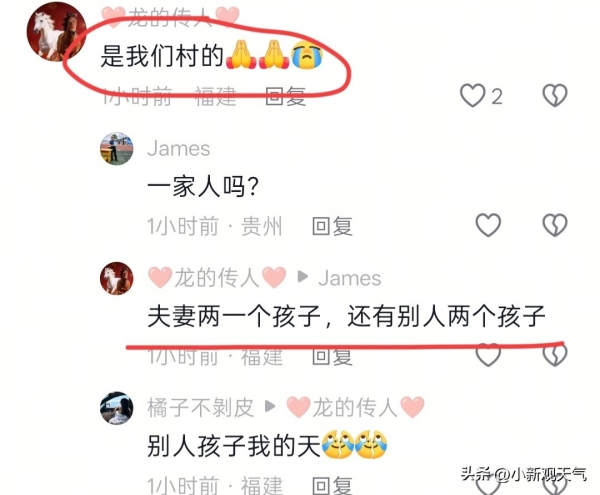Open the James username link
The width and height of the screenshot is (600, 495).
[x=179, y=148]
